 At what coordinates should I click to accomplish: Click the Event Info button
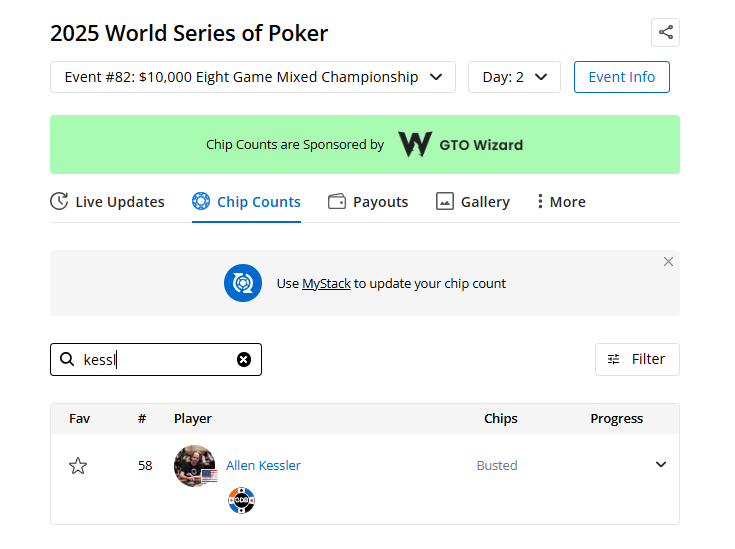[x=621, y=77]
